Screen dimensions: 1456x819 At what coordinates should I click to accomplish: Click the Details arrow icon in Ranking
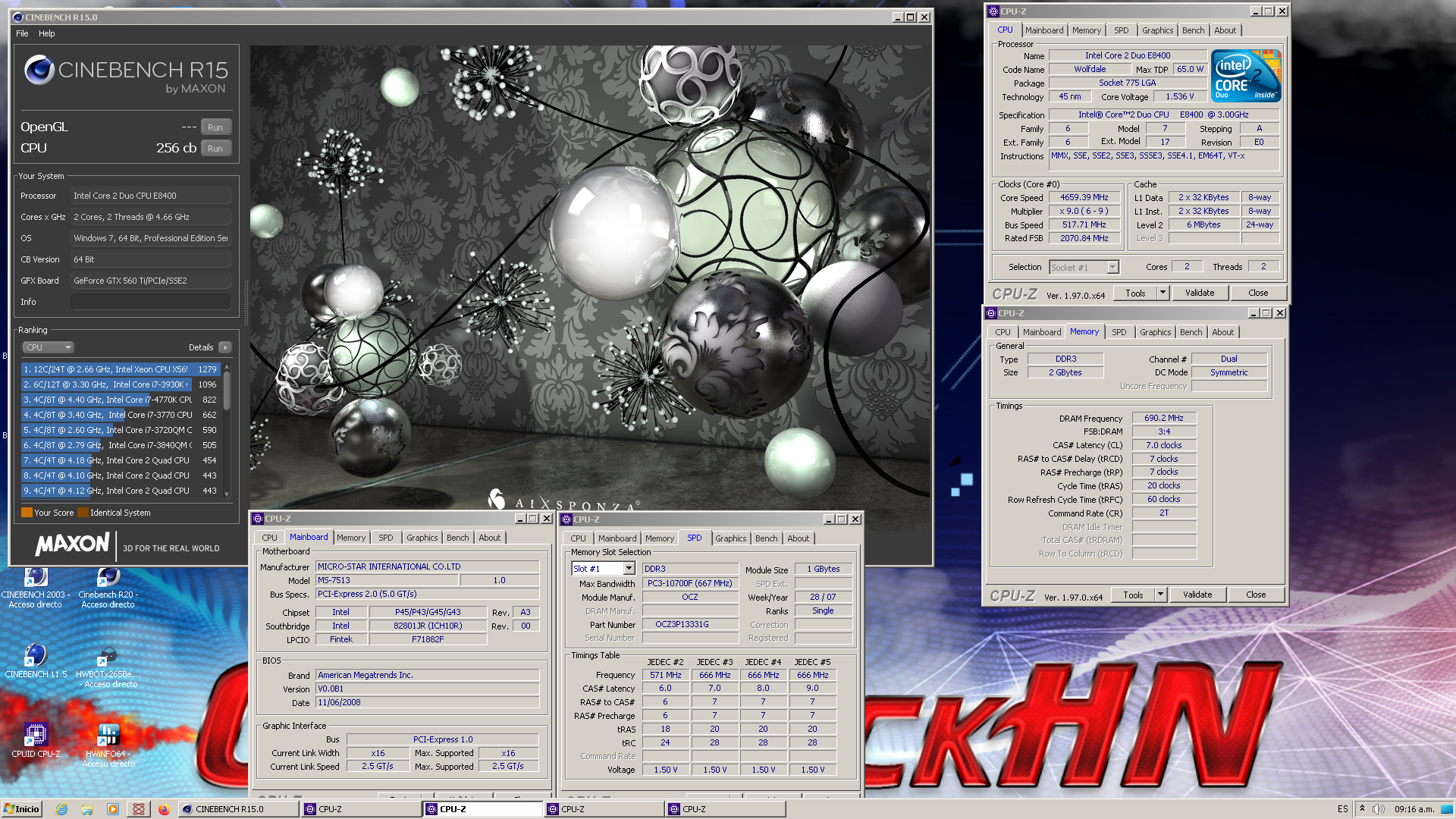(x=224, y=347)
